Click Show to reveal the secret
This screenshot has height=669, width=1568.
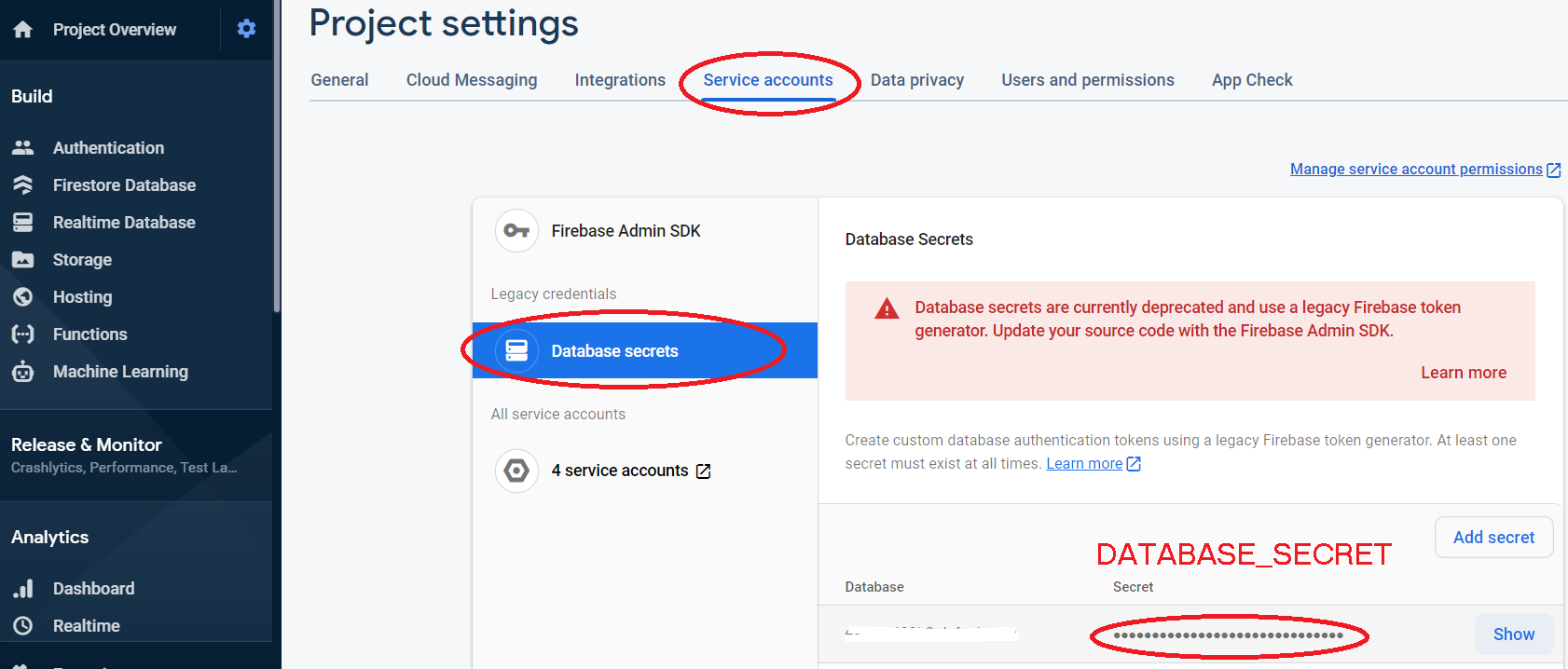tap(1514, 635)
